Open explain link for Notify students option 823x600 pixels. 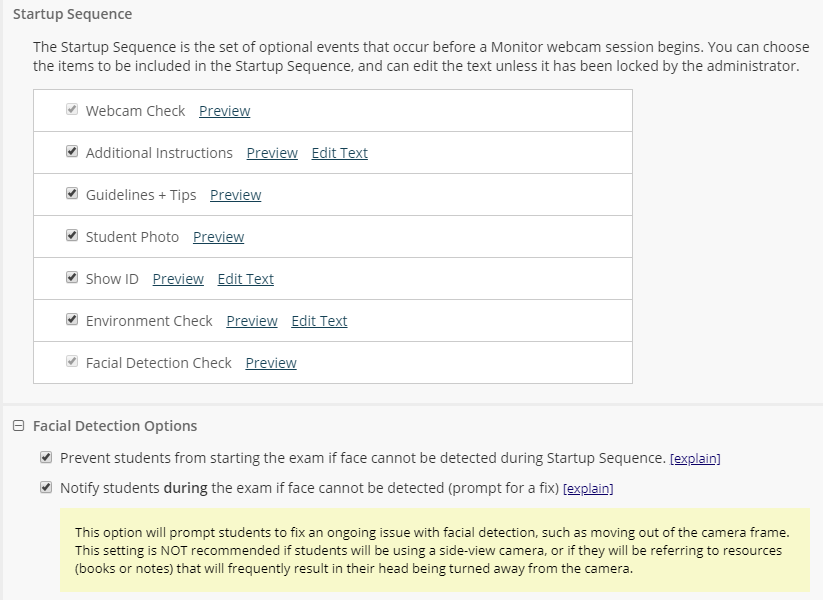click(588, 488)
